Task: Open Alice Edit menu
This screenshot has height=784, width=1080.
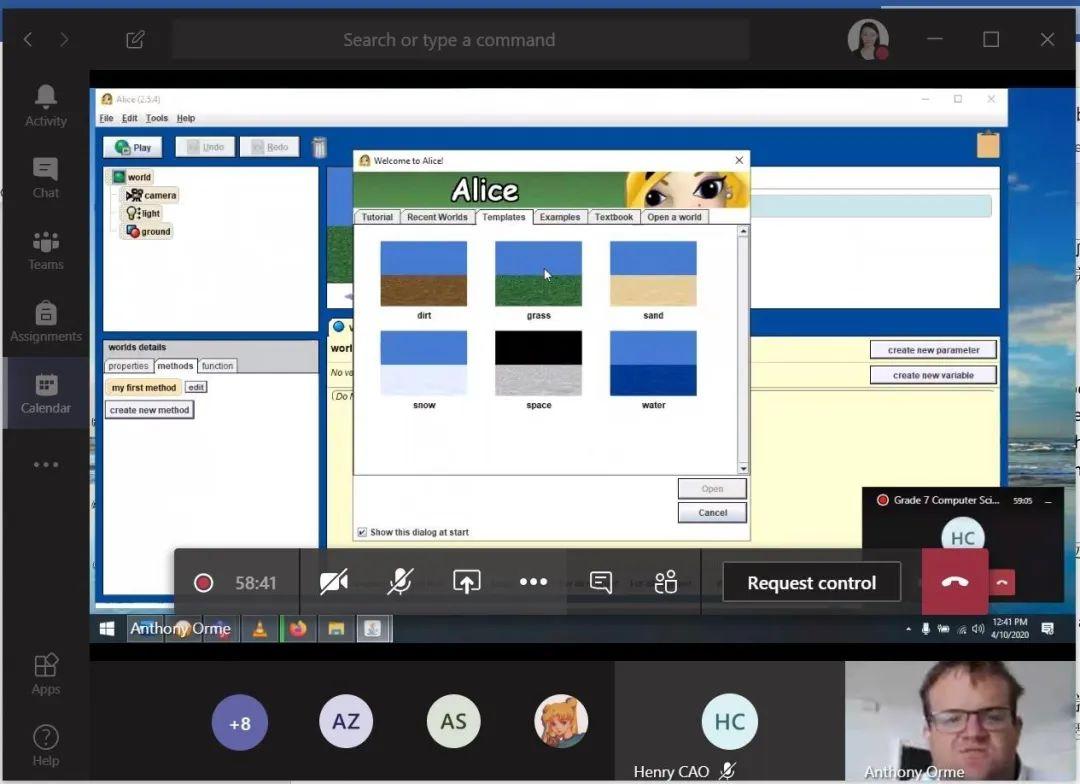Action: point(129,118)
